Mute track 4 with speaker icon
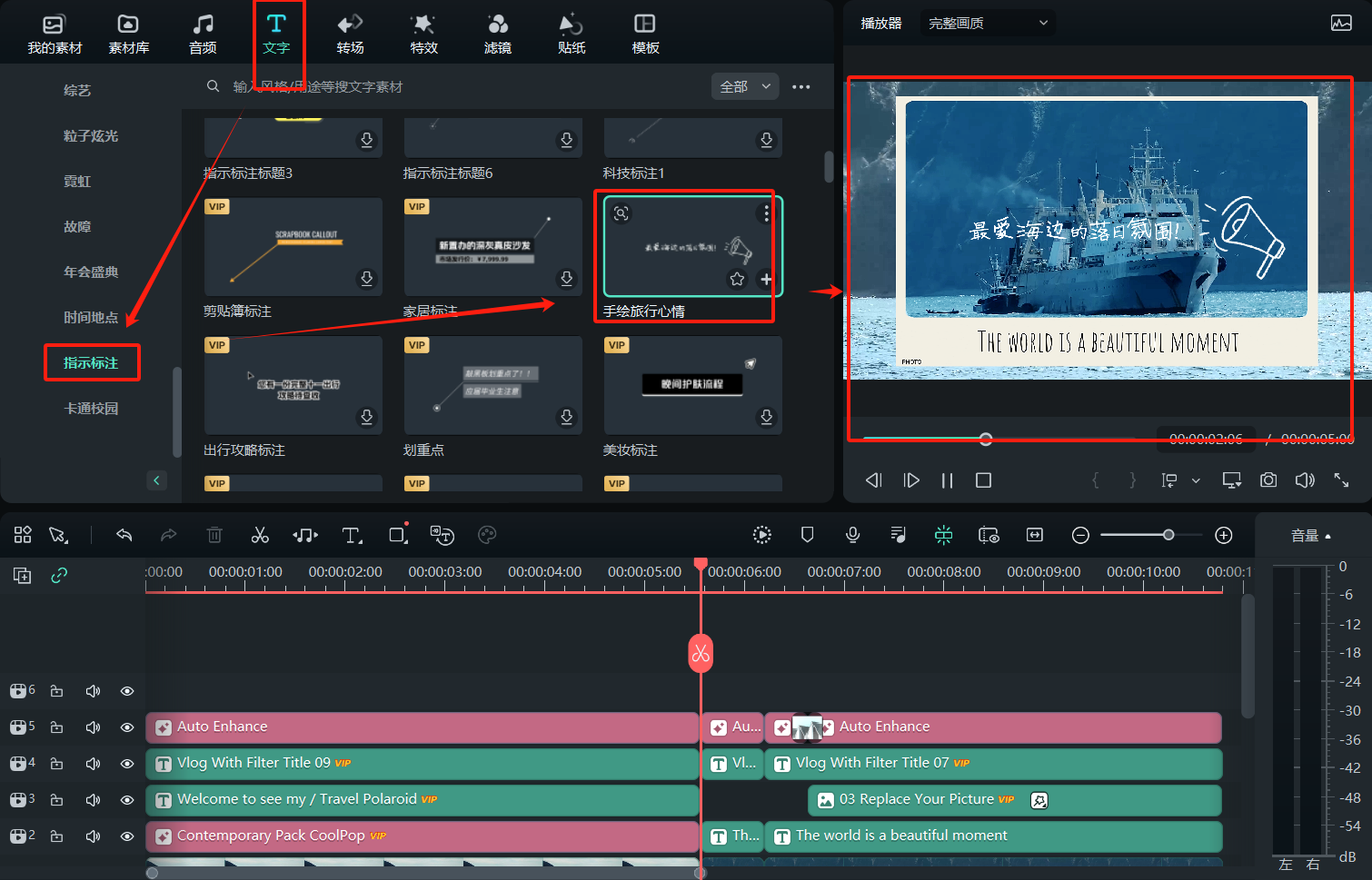 pyautogui.click(x=93, y=764)
